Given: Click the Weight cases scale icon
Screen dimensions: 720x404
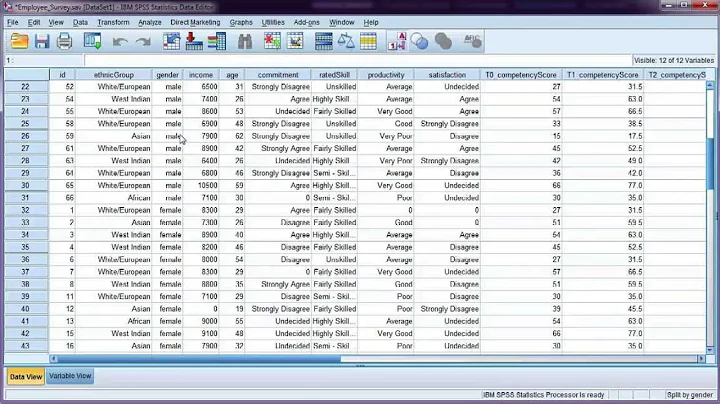Looking at the screenshot, I should pyautogui.click(x=346, y=41).
